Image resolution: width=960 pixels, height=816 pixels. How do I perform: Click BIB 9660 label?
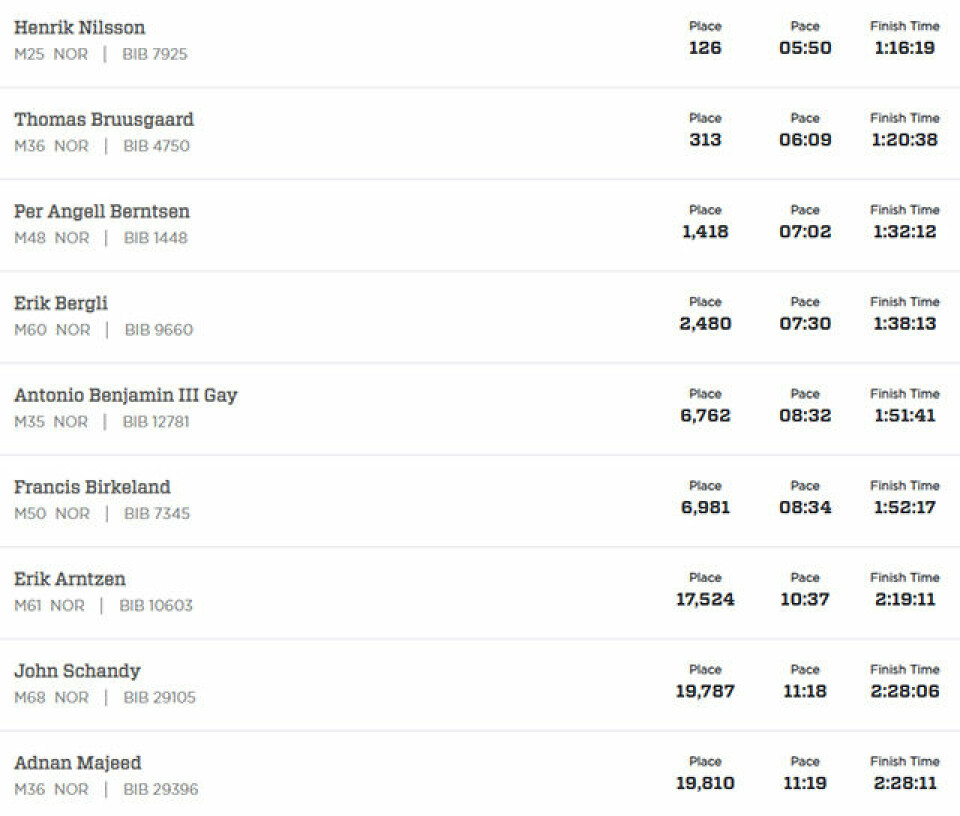[159, 330]
